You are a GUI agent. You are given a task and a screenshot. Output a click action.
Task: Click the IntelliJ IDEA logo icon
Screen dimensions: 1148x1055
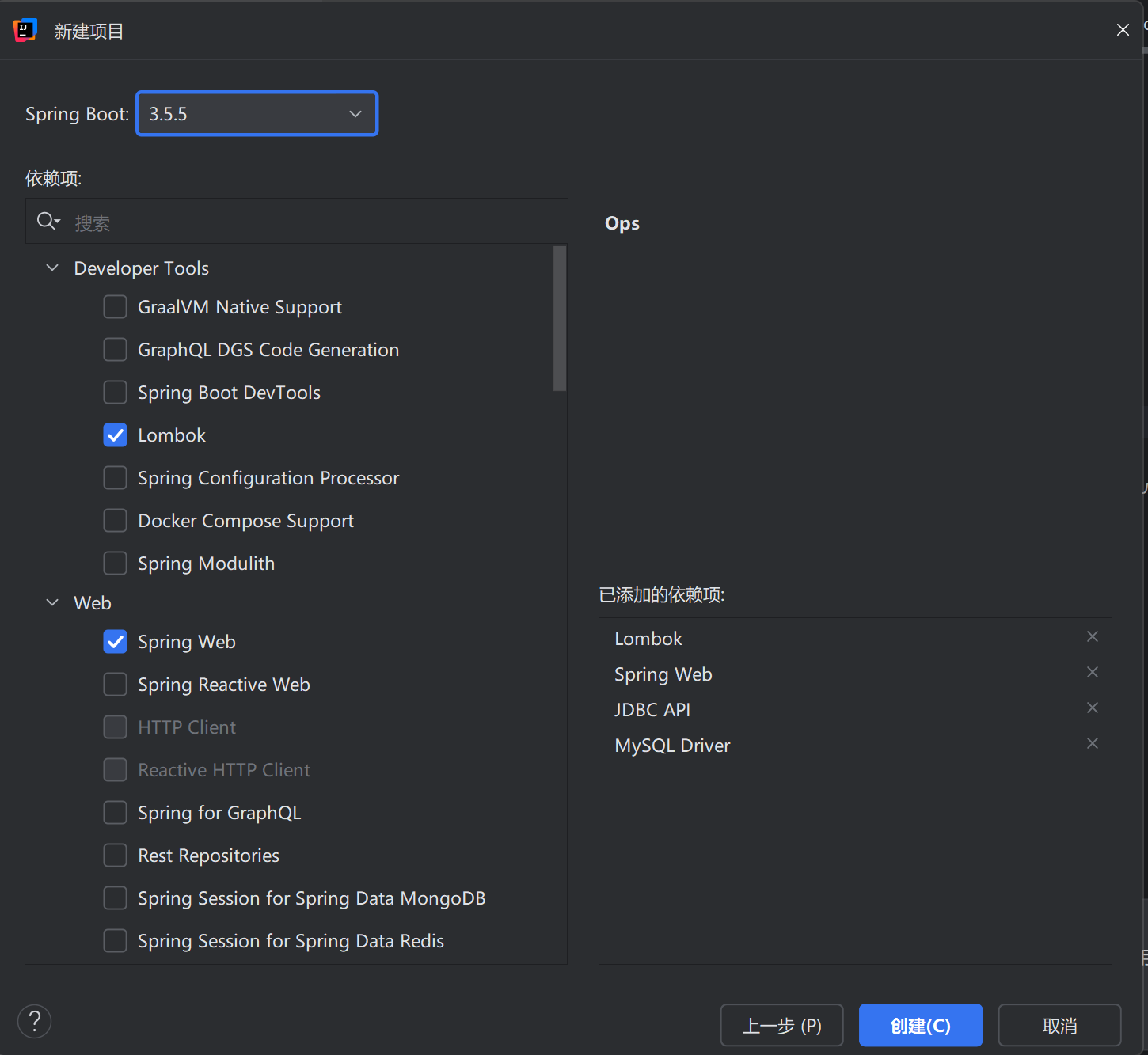[x=25, y=30]
